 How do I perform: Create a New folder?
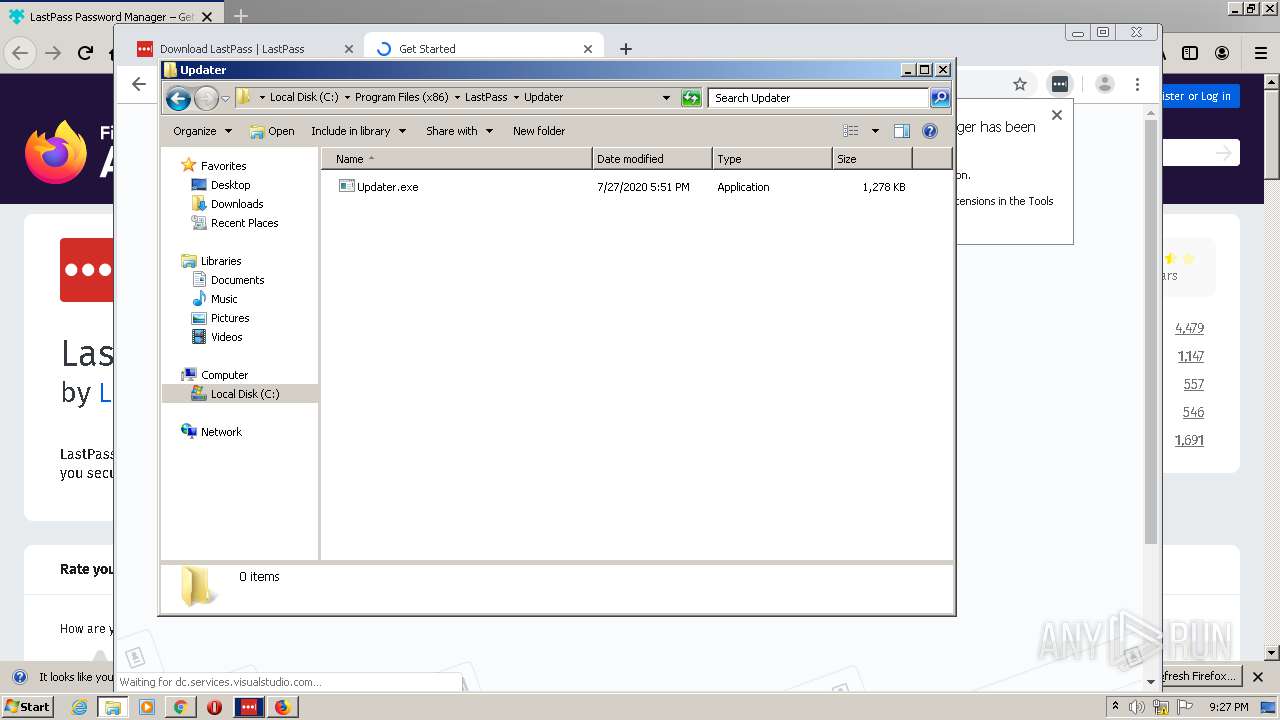point(539,131)
